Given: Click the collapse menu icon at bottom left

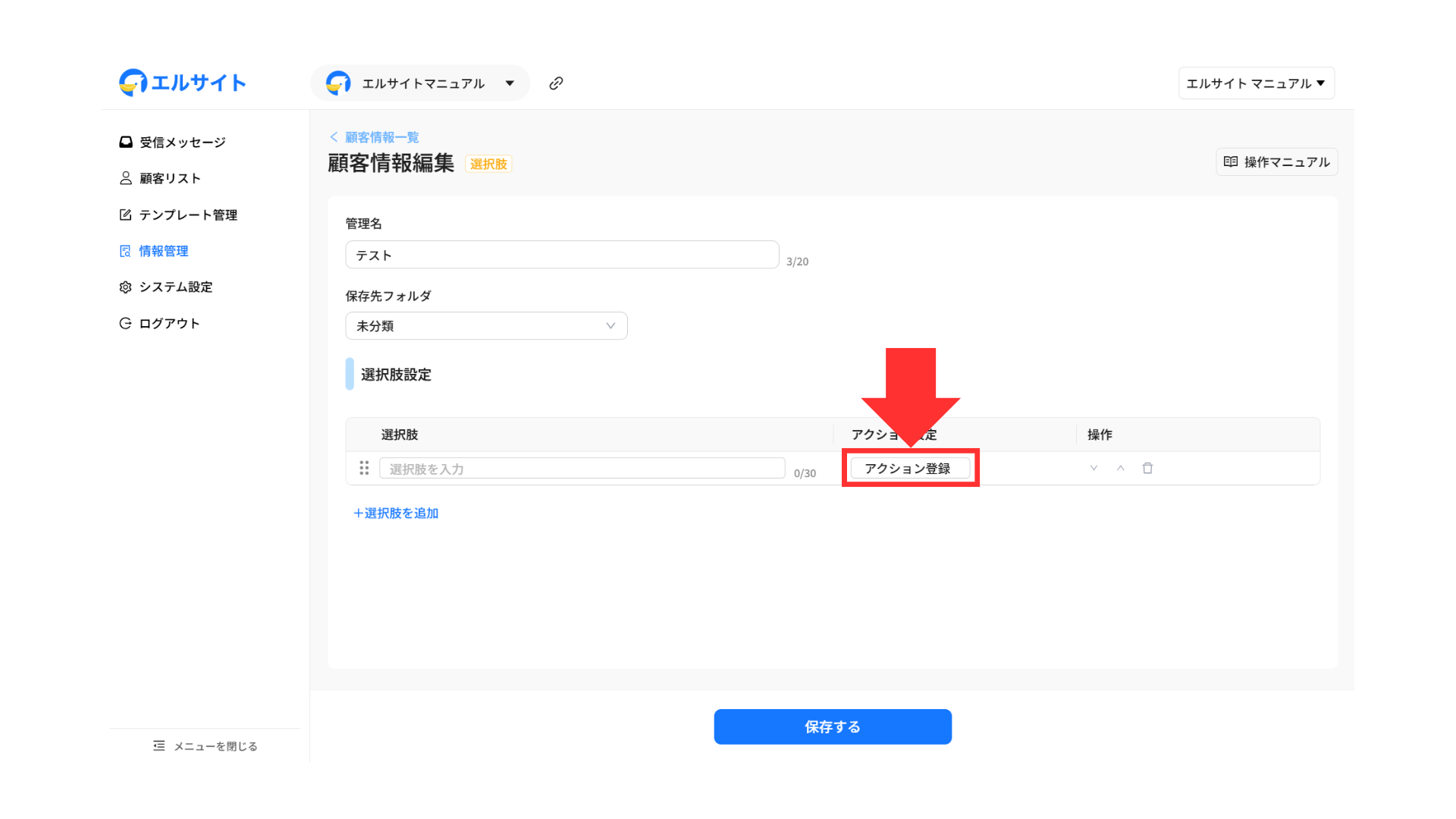Looking at the screenshot, I should 158,746.
